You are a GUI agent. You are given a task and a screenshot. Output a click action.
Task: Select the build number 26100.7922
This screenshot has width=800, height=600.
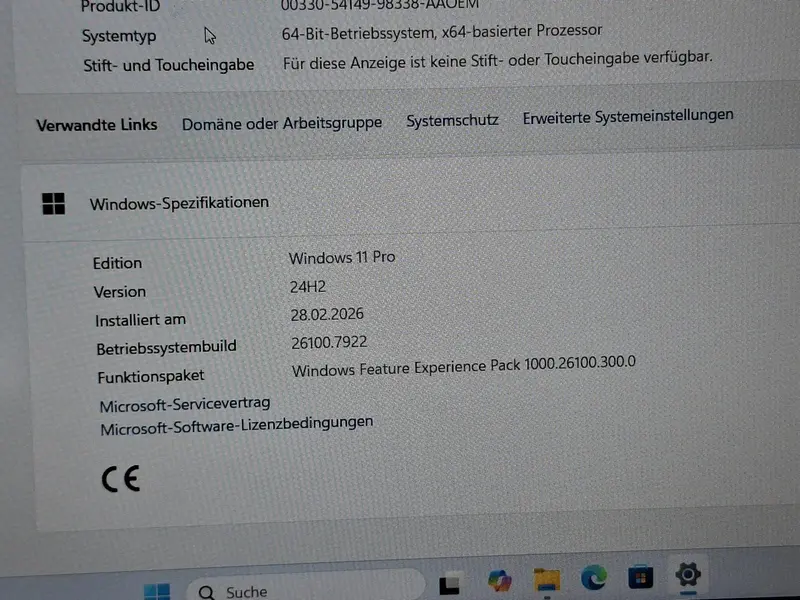pyautogui.click(x=329, y=342)
